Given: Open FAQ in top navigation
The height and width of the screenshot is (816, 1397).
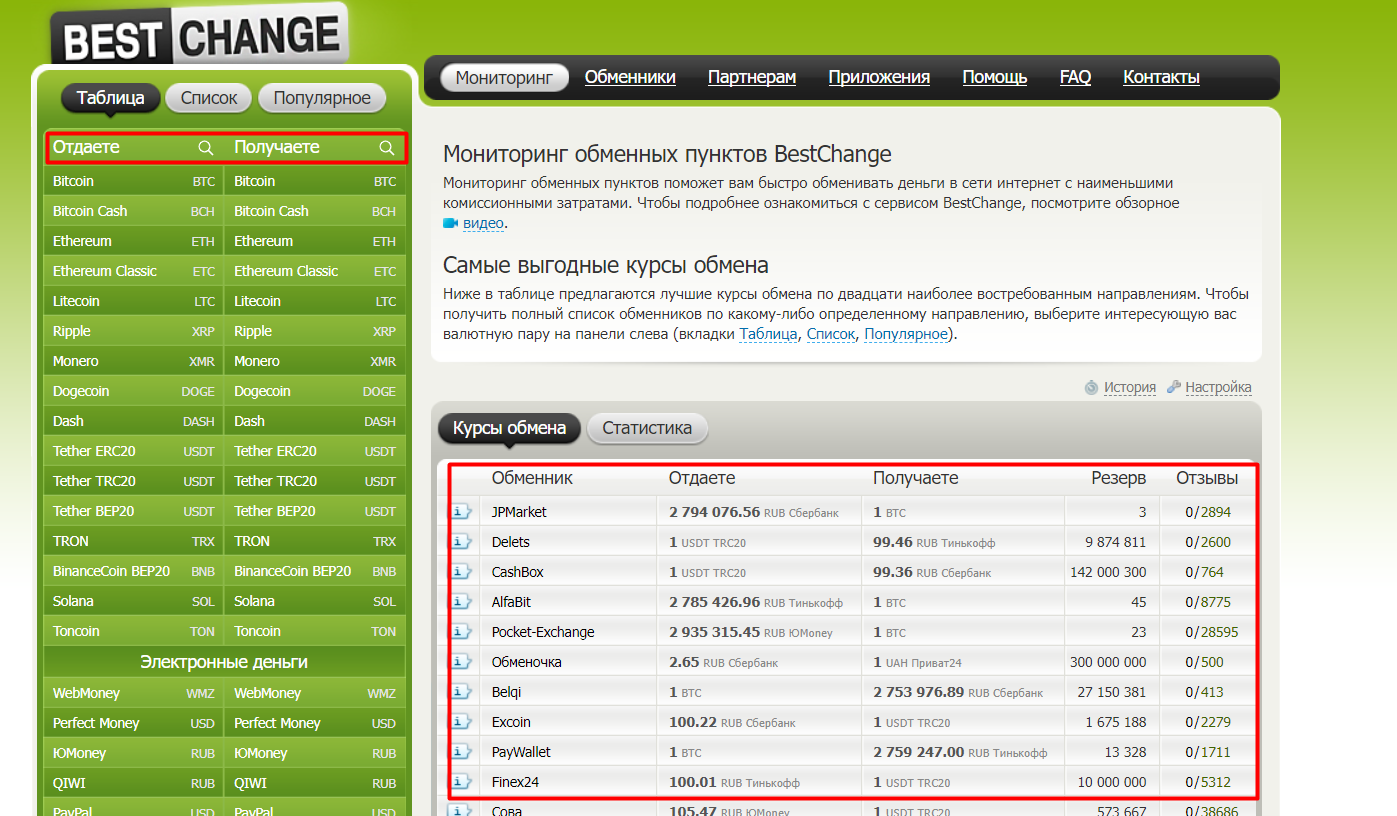Looking at the screenshot, I should [x=1075, y=77].
